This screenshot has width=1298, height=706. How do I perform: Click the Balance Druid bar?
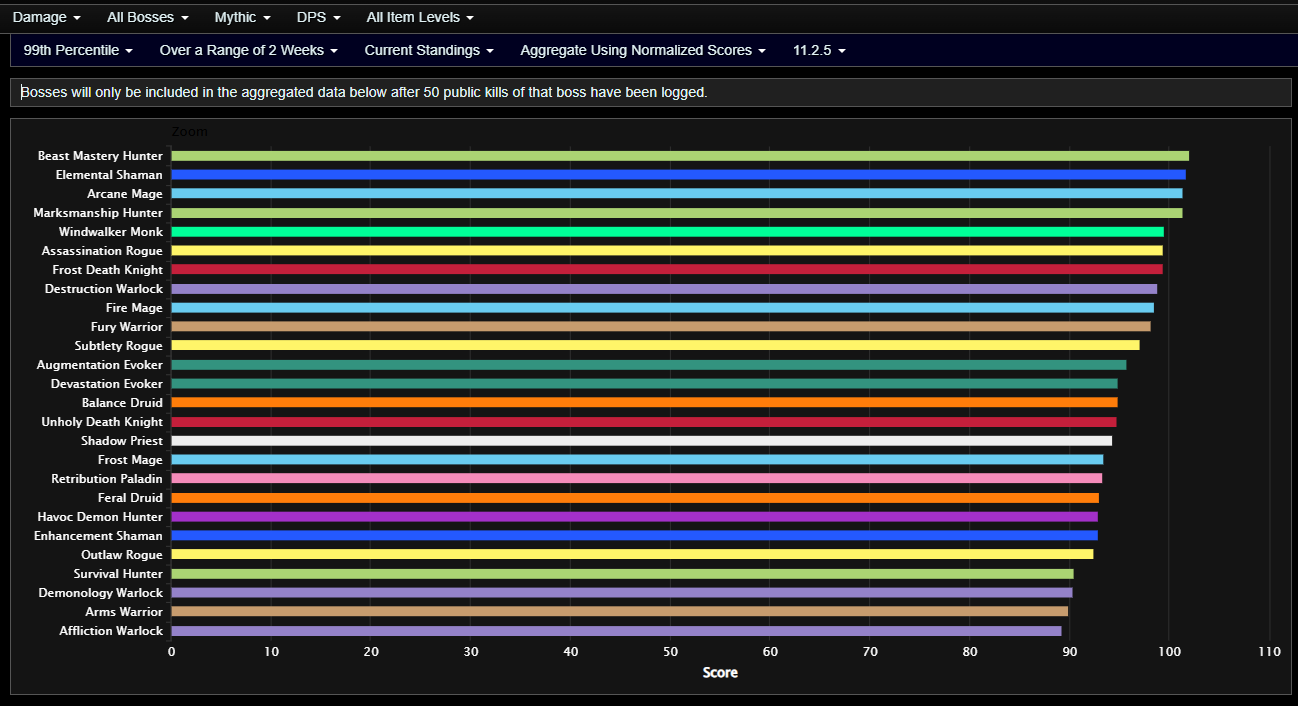645,403
